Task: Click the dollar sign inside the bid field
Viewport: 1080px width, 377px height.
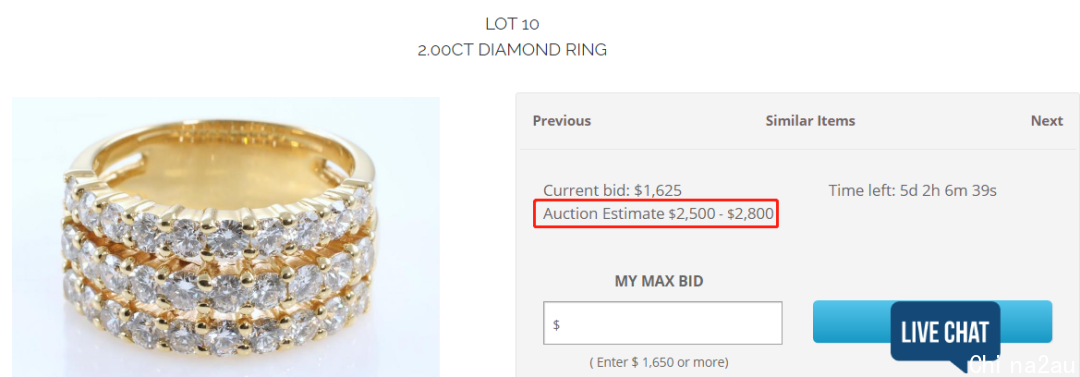Action: [x=556, y=324]
